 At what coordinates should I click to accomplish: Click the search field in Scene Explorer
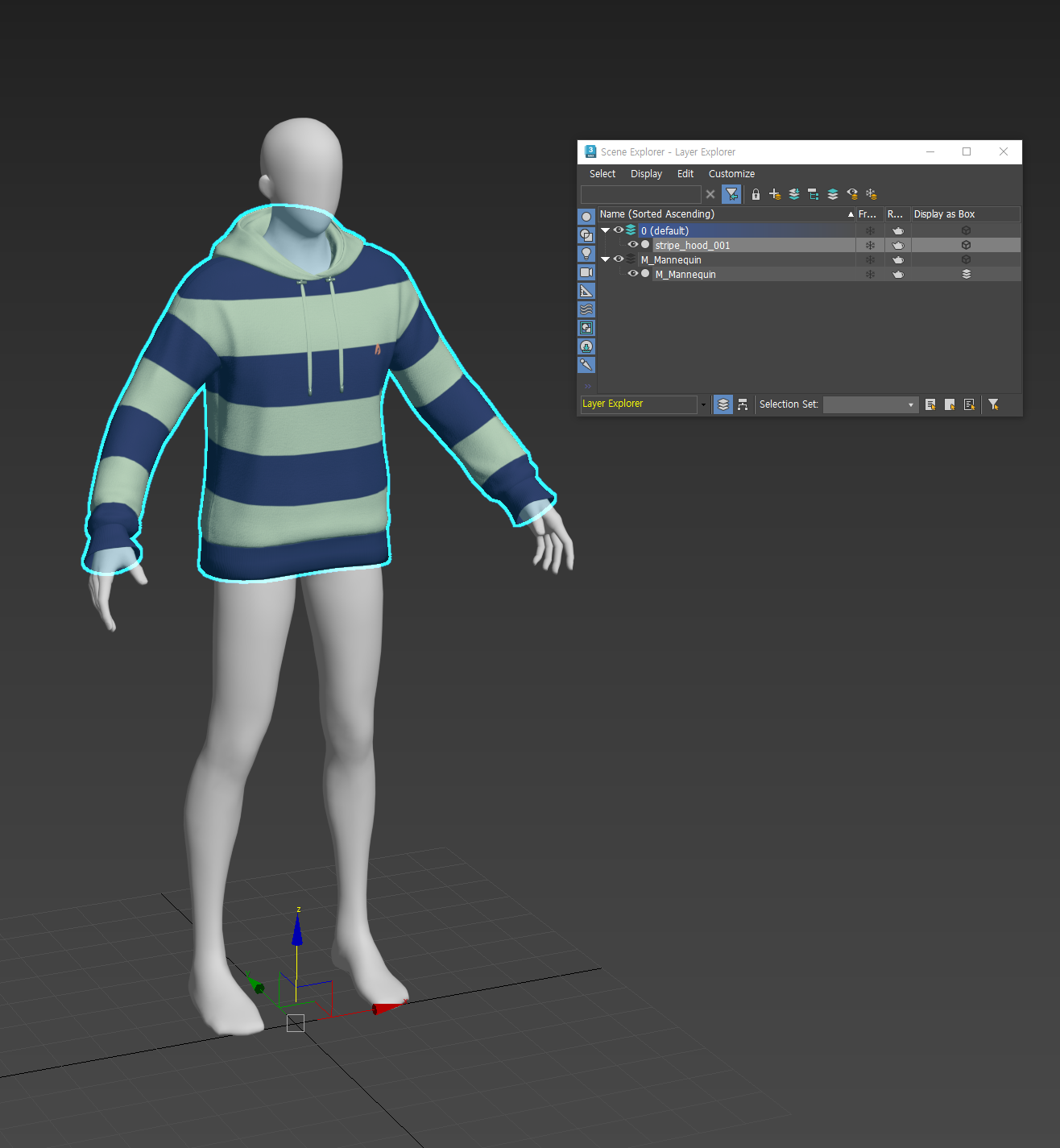click(x=640, y=194)
